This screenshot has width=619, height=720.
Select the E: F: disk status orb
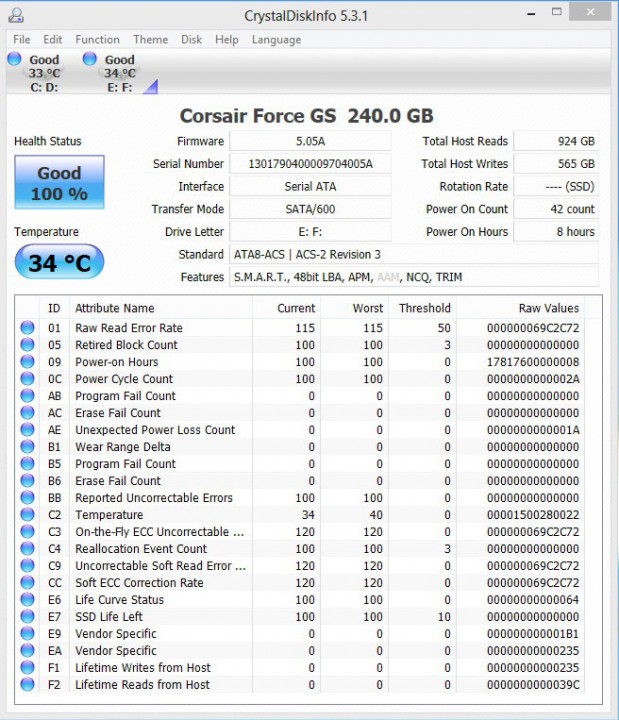coord(90,58)
